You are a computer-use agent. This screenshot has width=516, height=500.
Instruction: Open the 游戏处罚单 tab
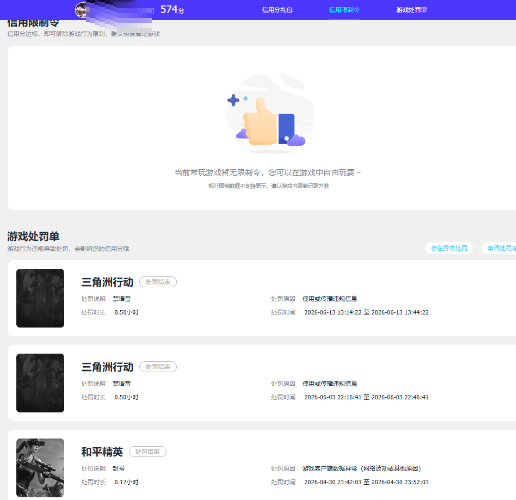[412, 10]
